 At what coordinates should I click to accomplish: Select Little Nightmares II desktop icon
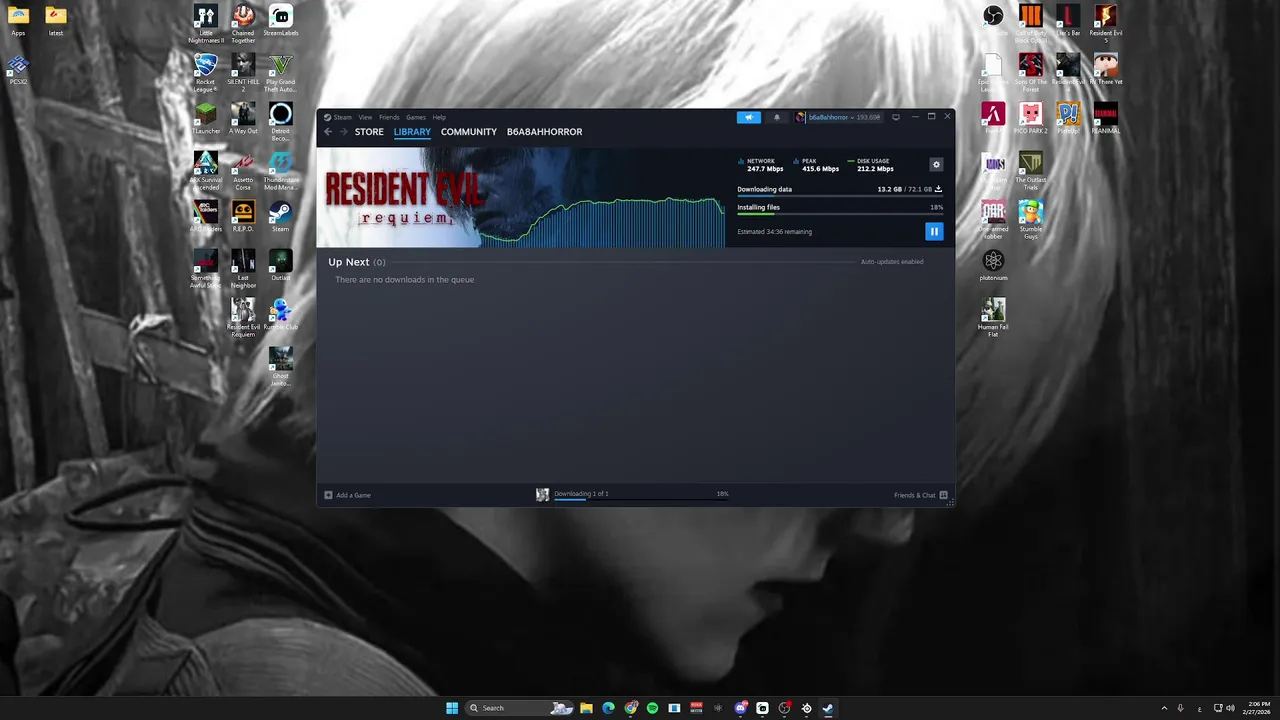[206, 24]
